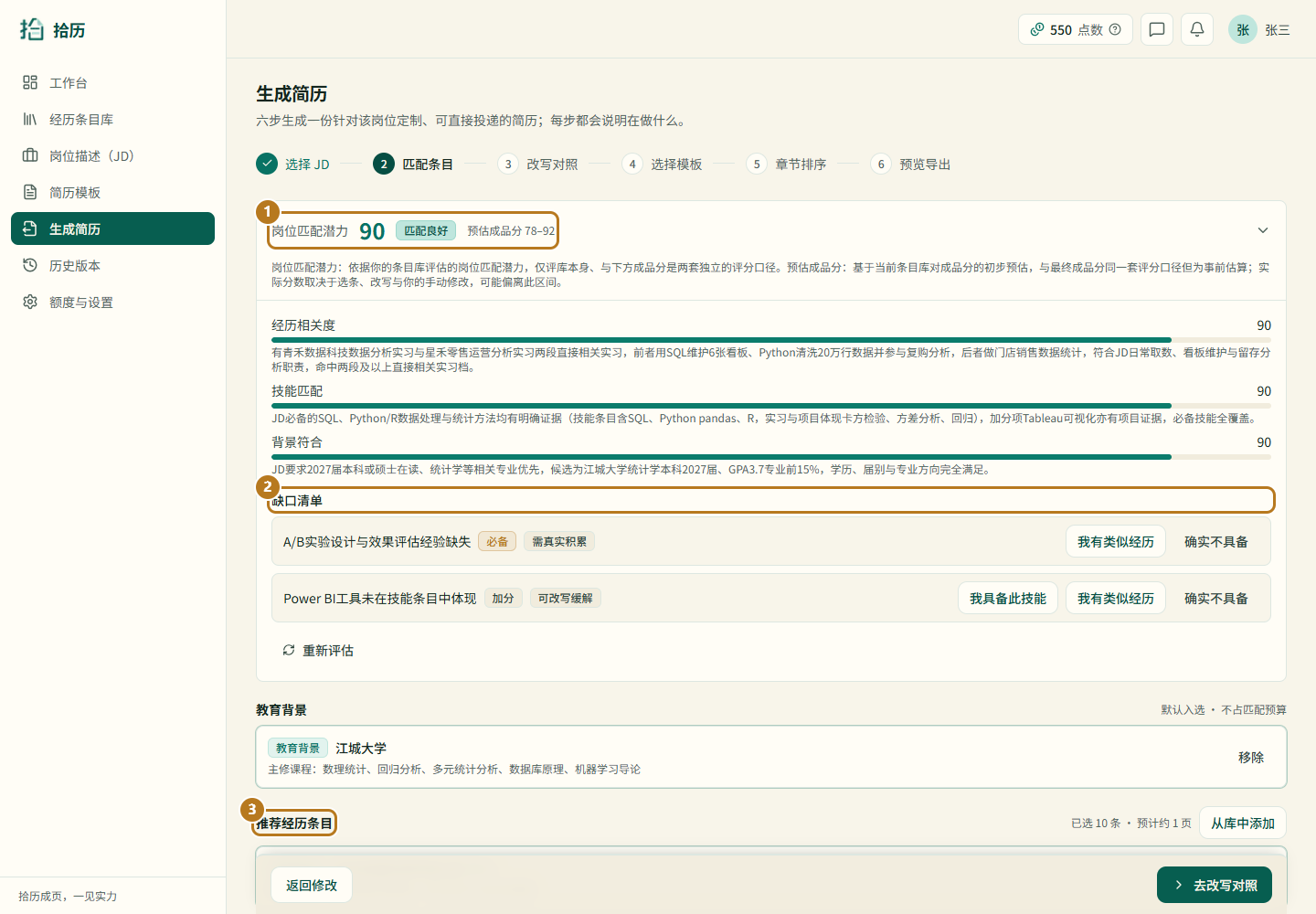The height and width of the screenshot is (914, 1316).
Task: Click 返回修改 button
Action: [312, 885]
